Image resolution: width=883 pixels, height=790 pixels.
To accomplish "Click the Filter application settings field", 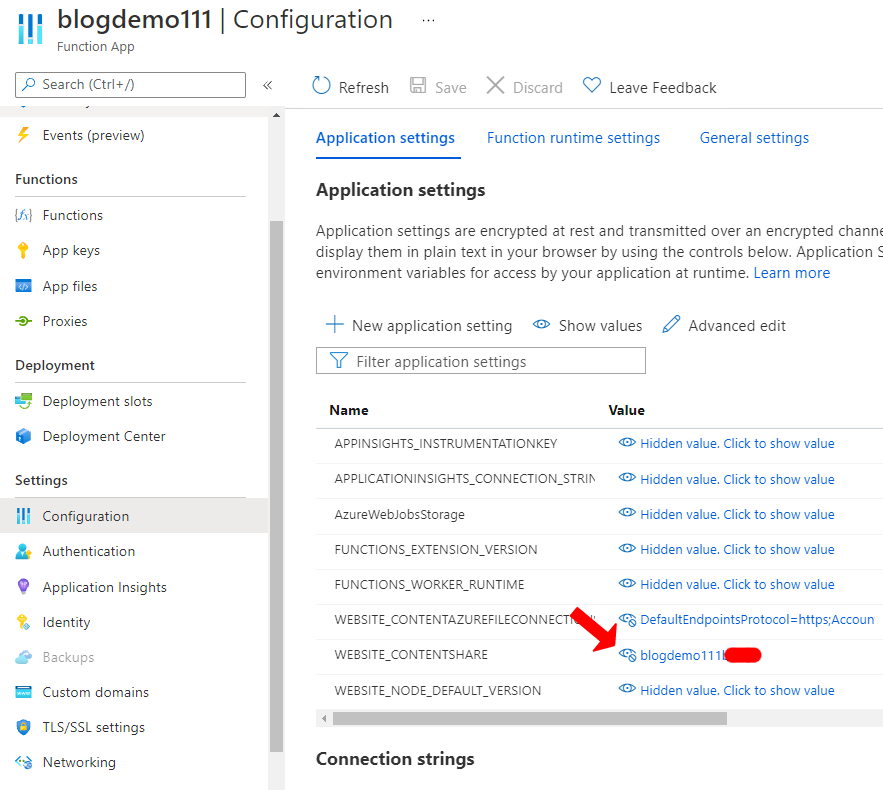I will tap(480, 360).
